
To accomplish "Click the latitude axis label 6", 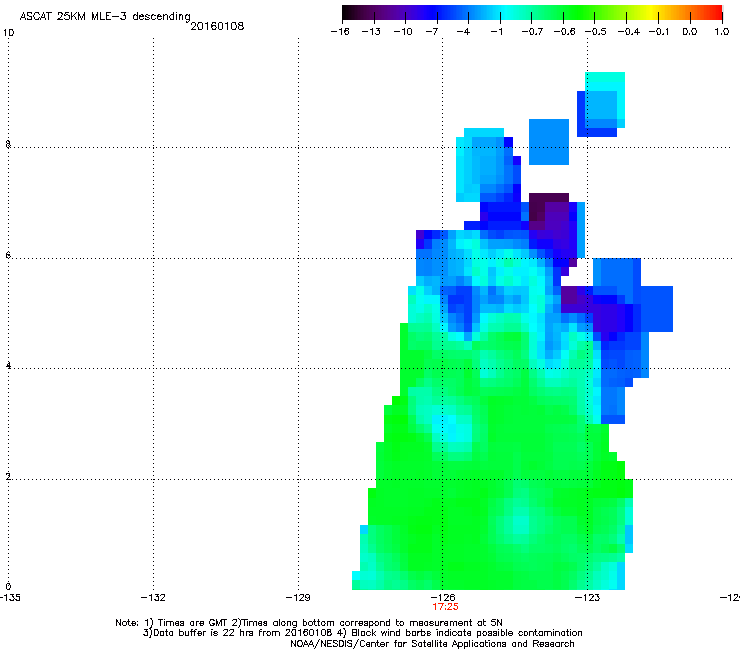I will point(8,255).
